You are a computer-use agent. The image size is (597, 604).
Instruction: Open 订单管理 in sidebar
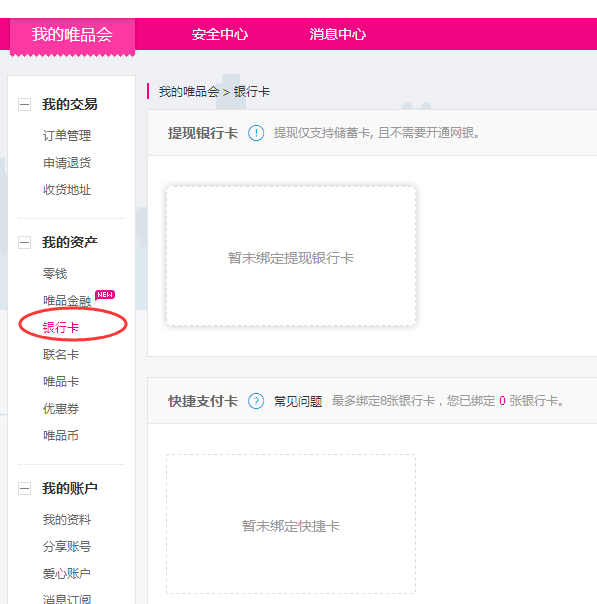[67, 136]
